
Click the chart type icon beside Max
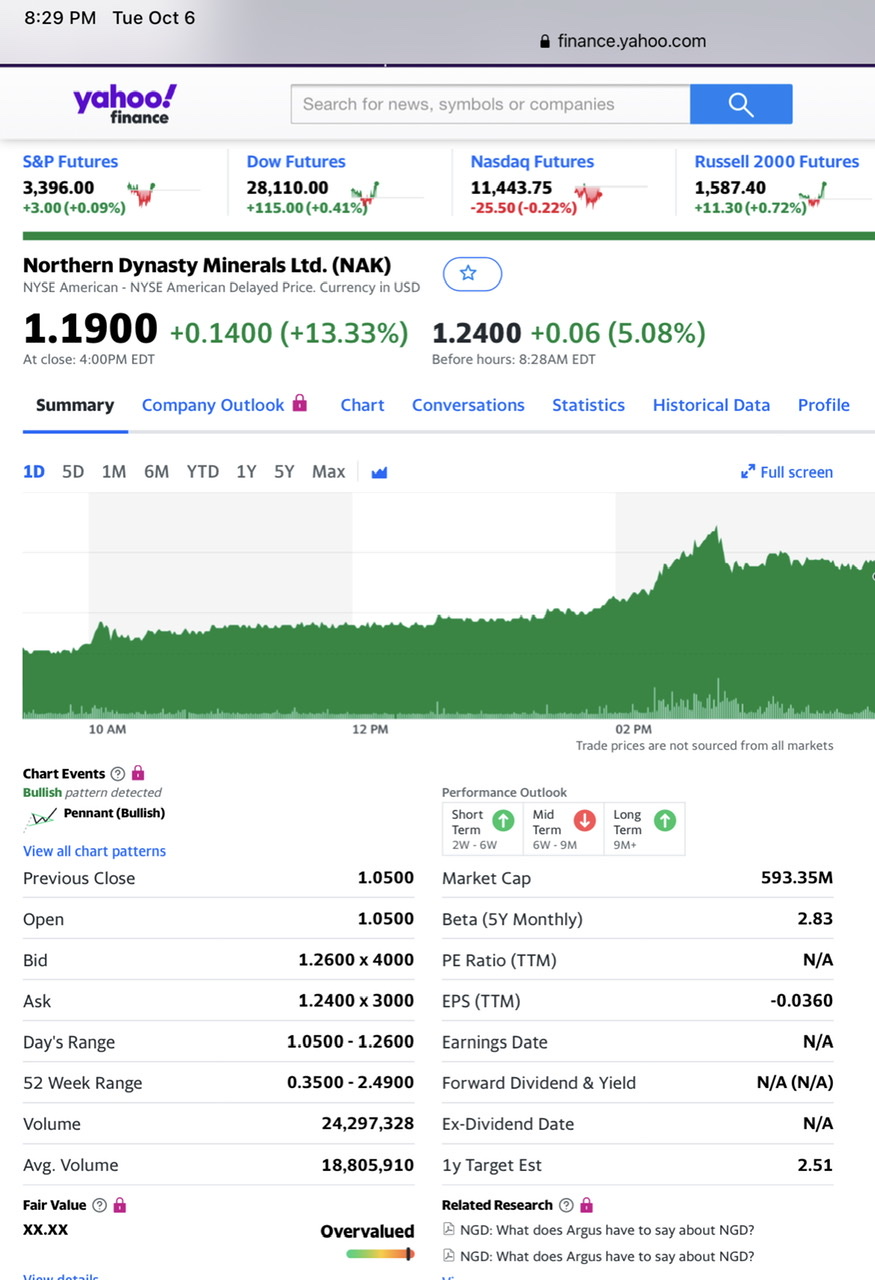click(x=379, y=472)
